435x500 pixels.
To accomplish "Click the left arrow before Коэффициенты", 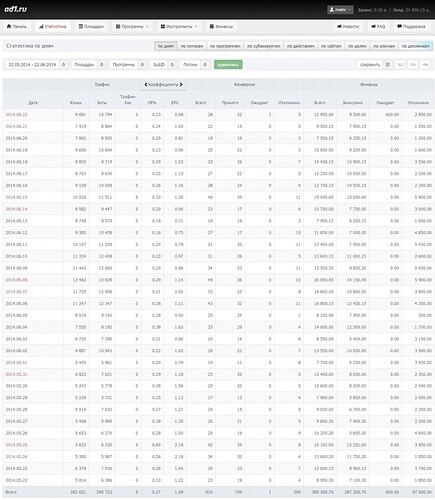I will [146, 85].
